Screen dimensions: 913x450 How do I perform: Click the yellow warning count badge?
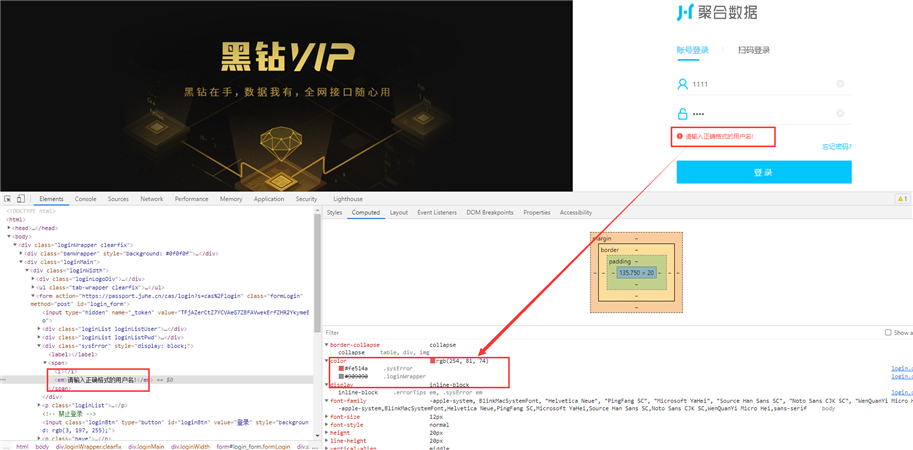(x=902, y=199)
